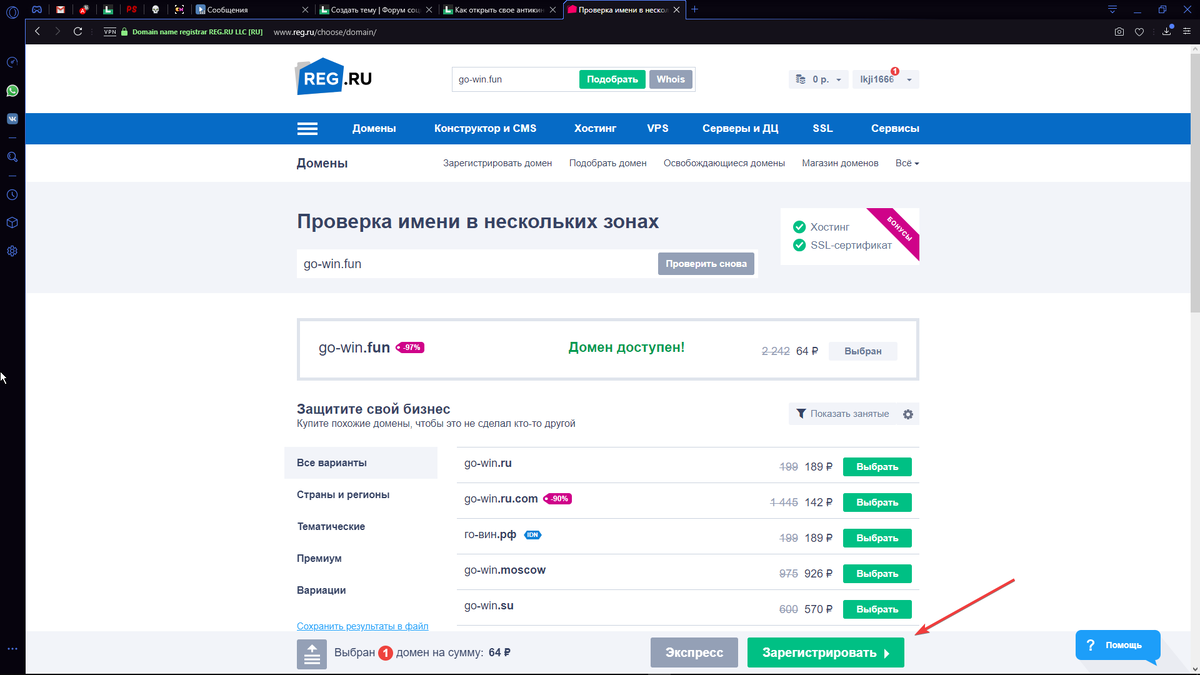Image resolution: width=1200 pixels, height=675 pixels.
Task: Open sidebar settings gear icon
Action: [x=12, y=251]
